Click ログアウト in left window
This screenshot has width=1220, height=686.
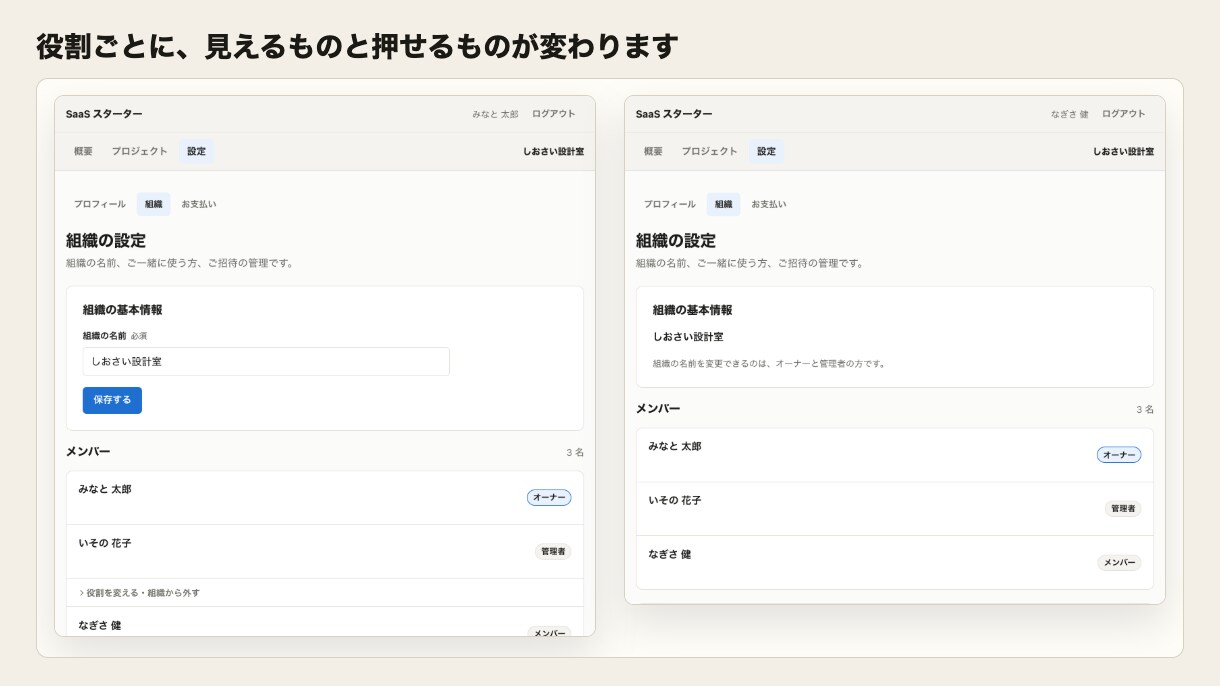554,114
